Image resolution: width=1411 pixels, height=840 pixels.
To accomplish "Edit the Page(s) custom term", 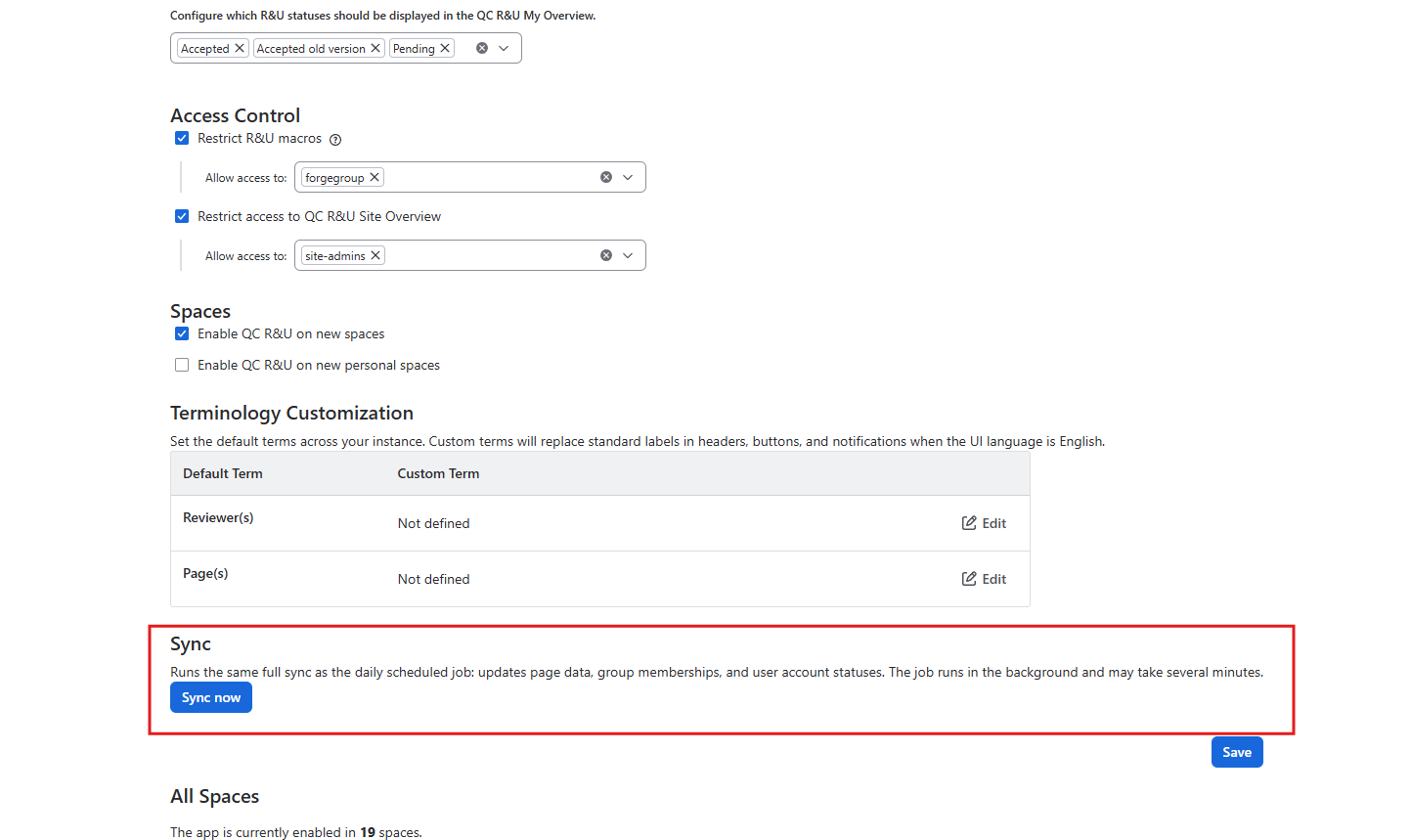I will (984, 579).
